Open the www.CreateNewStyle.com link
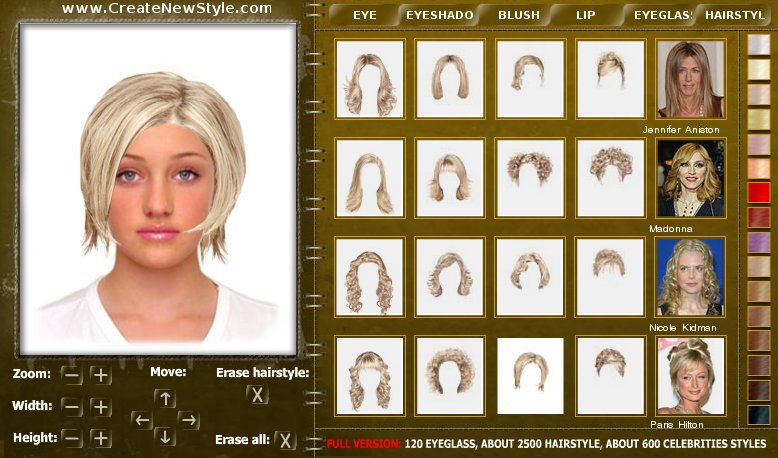778x458 pixels. coord(167,8)
